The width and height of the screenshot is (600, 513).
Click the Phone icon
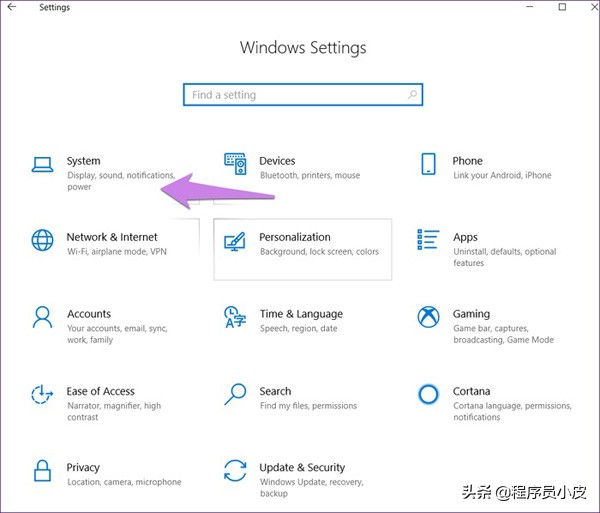pyautogui.click(x=428, y=164)
